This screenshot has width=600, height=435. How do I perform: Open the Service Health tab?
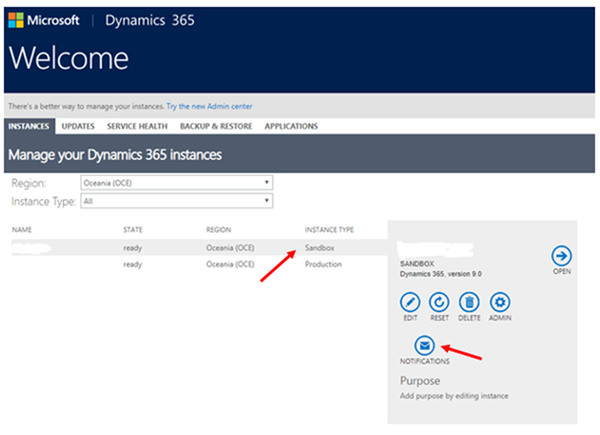[x=137, y=127]
